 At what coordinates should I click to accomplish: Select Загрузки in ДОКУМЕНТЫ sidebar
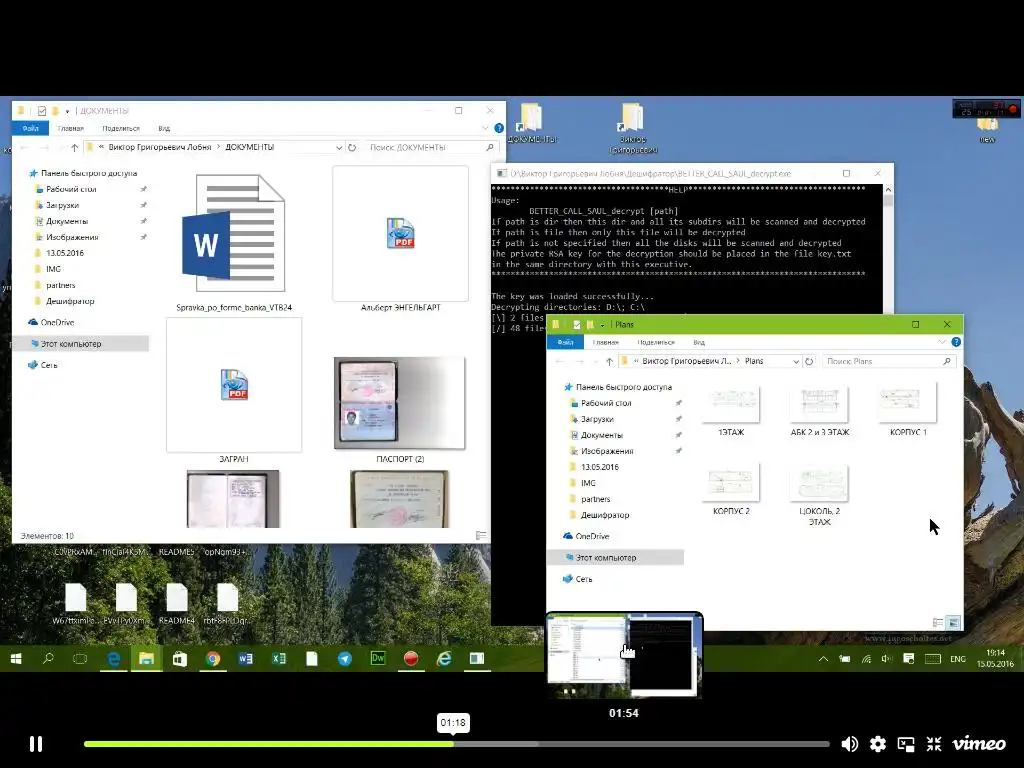point(63,205)
